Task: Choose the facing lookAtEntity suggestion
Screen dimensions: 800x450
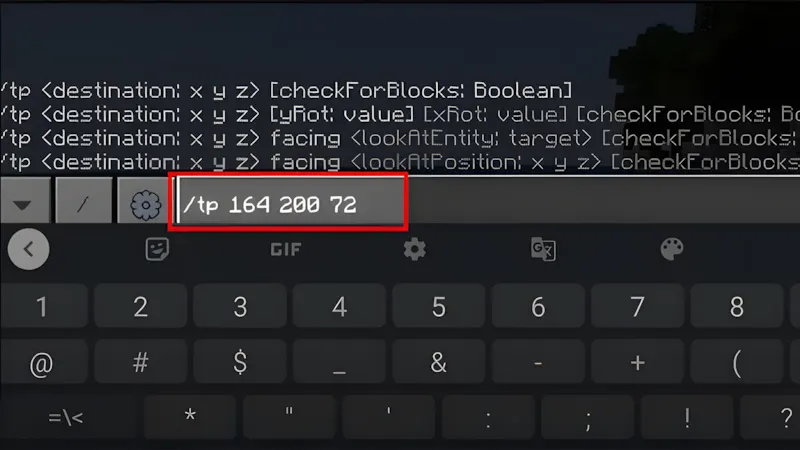Action: (400, 138)
